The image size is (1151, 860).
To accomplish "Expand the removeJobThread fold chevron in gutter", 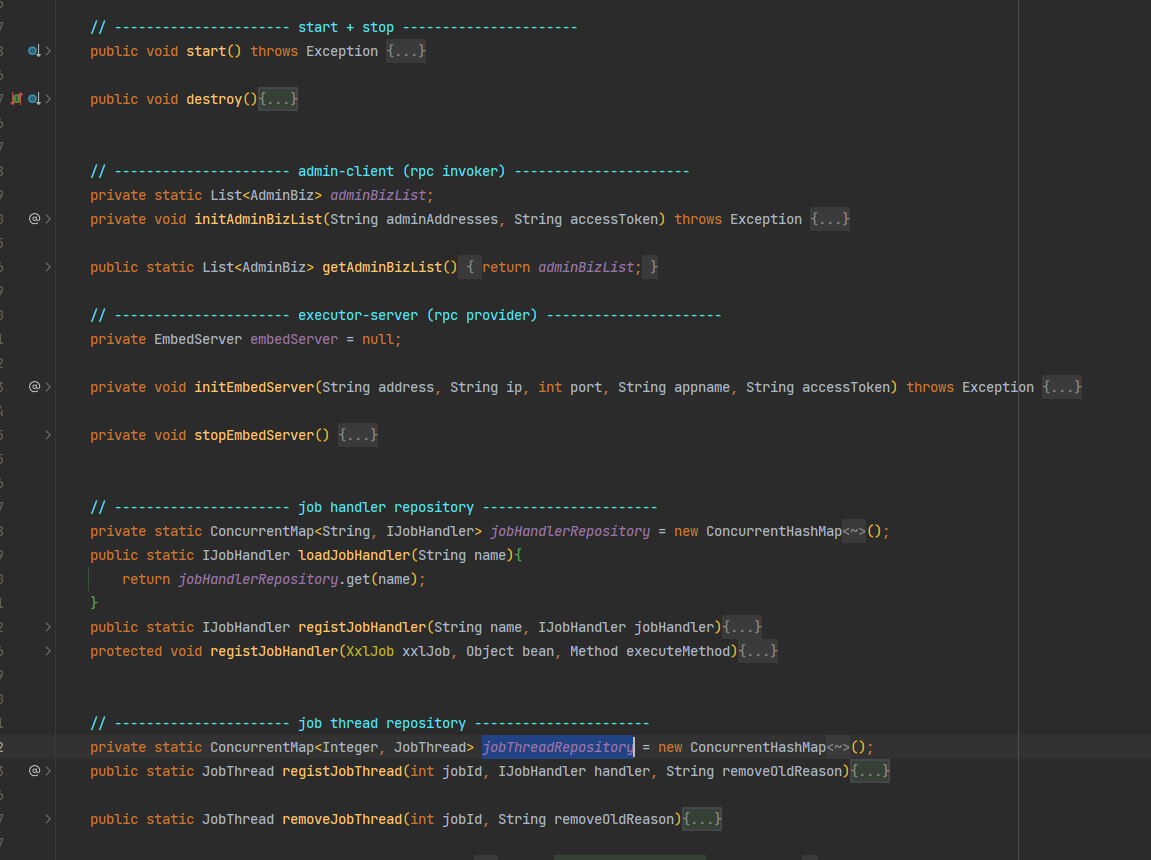I will click(x=48, y=819).
